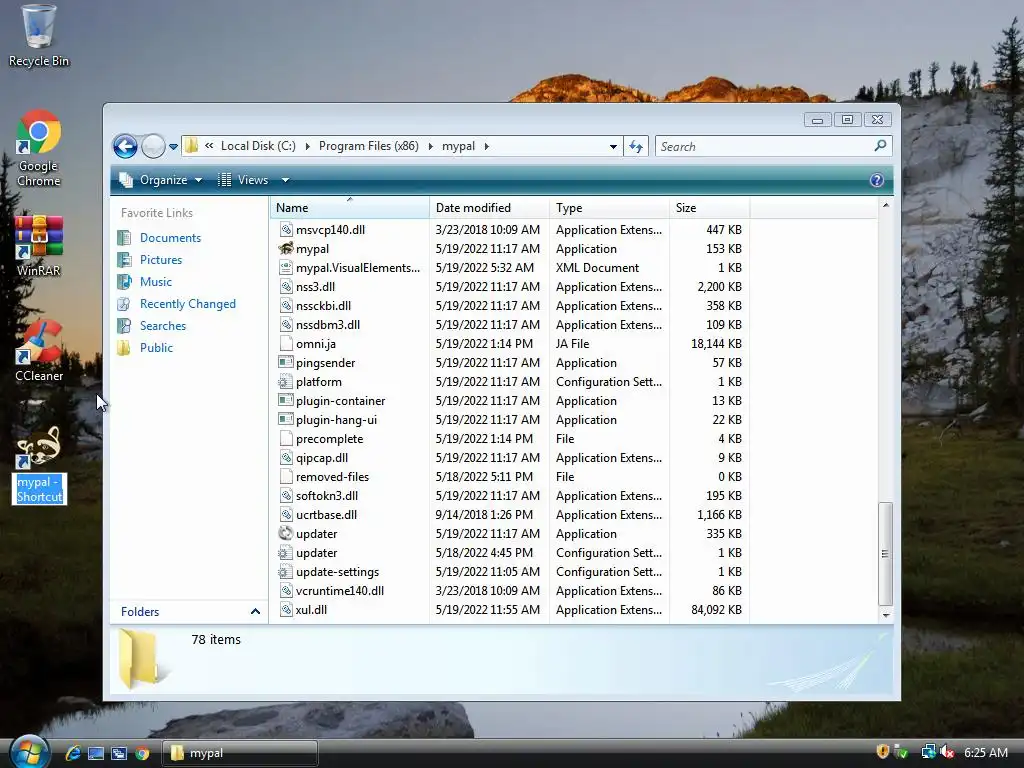
Task: Select the mypal raccoon desktop shortcut icon
Action: [x=39, y=448]
